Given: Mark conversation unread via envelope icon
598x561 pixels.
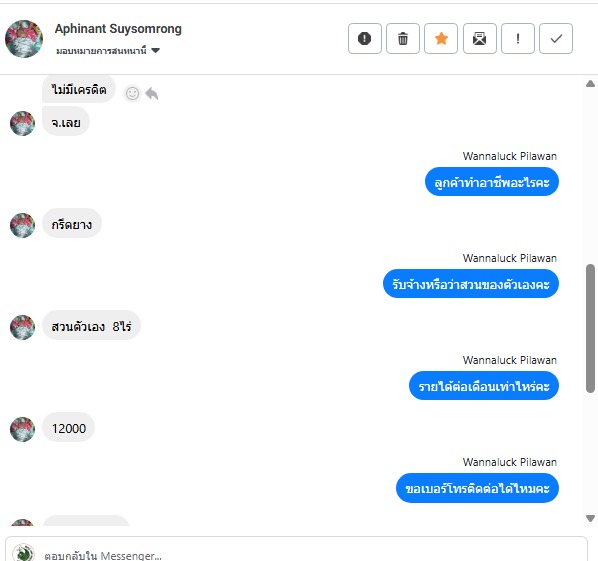Looking at the screenshot, I should point(480,39).
